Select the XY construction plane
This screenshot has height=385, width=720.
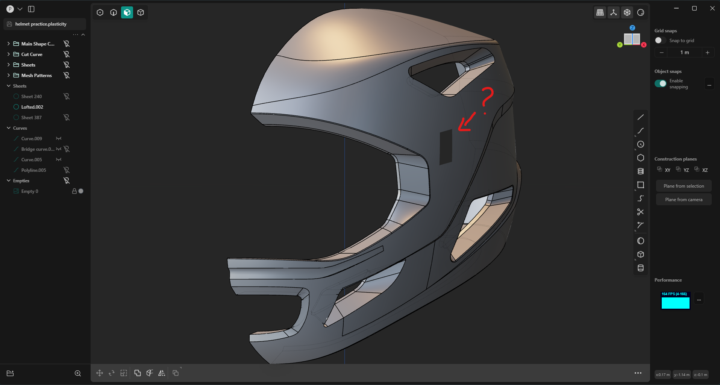click(664, 170)
